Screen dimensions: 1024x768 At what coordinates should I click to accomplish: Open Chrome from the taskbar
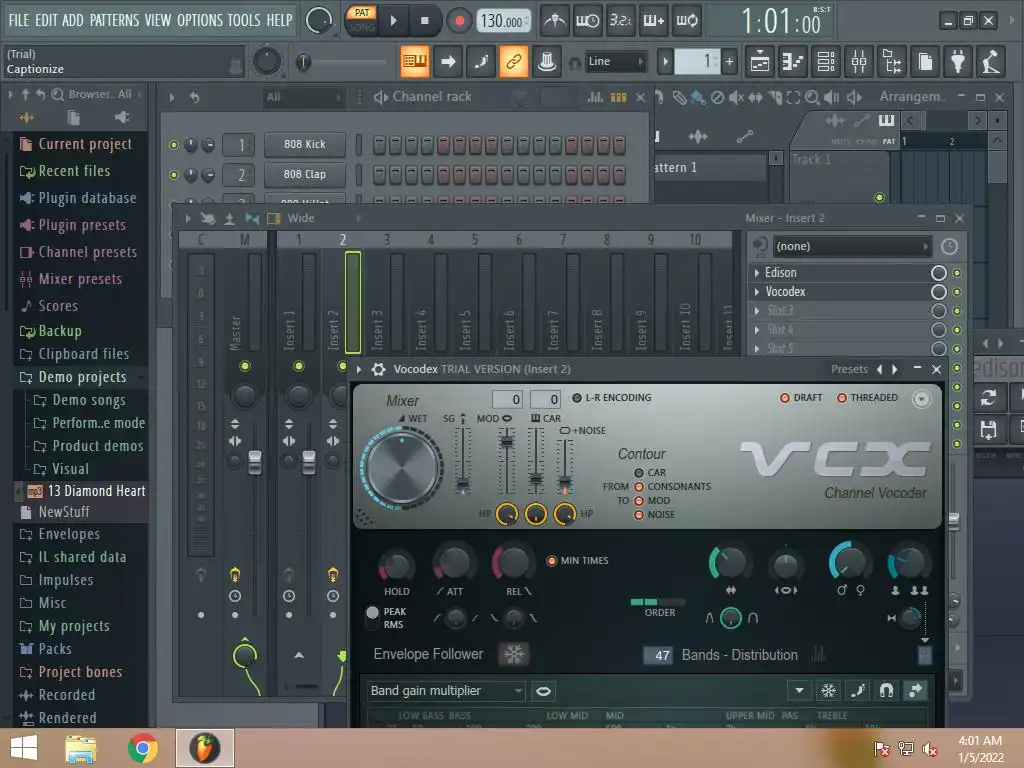click(142, 748)
